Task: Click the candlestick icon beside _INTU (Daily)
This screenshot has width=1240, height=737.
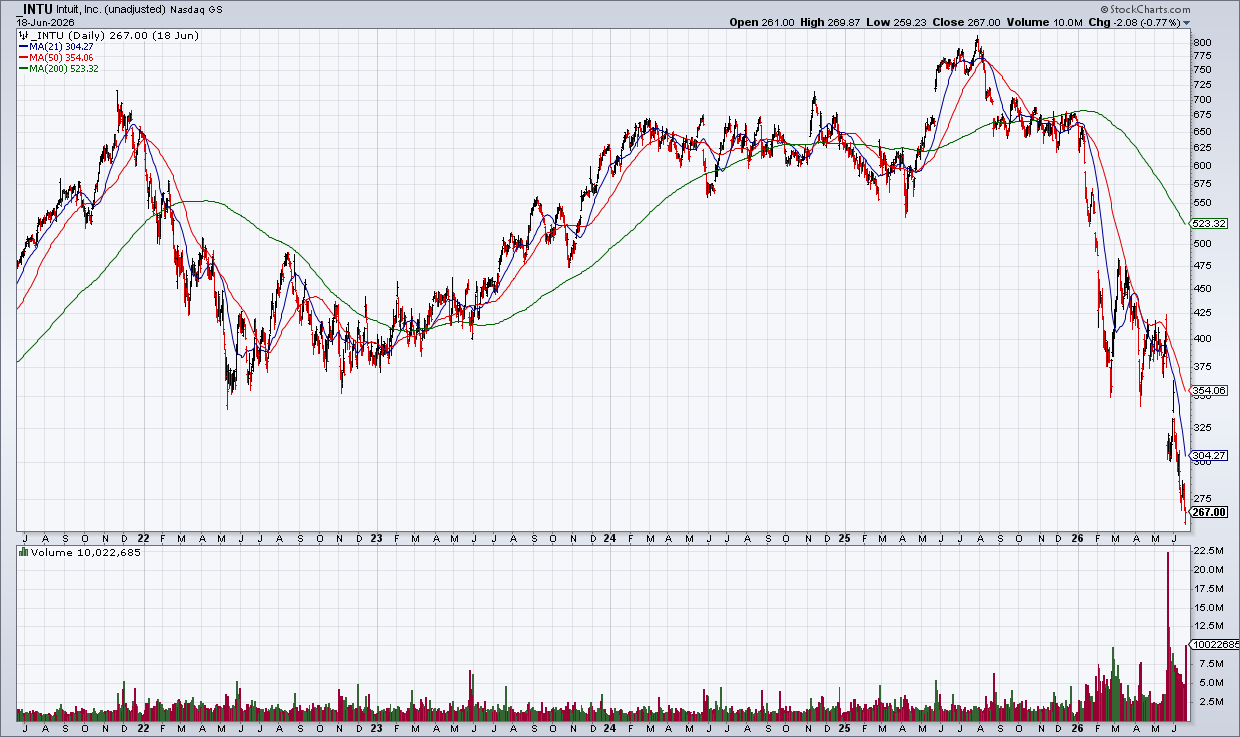Action: point(23,34)
